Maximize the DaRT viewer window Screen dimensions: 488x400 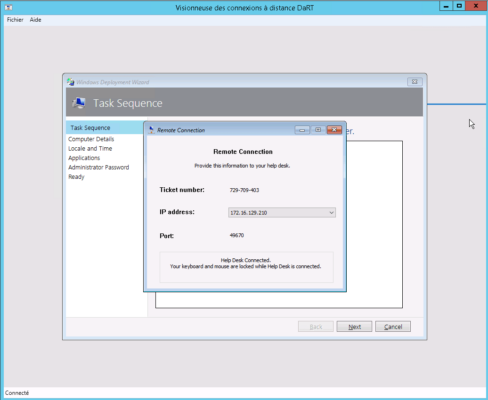[x=459, y=6]
